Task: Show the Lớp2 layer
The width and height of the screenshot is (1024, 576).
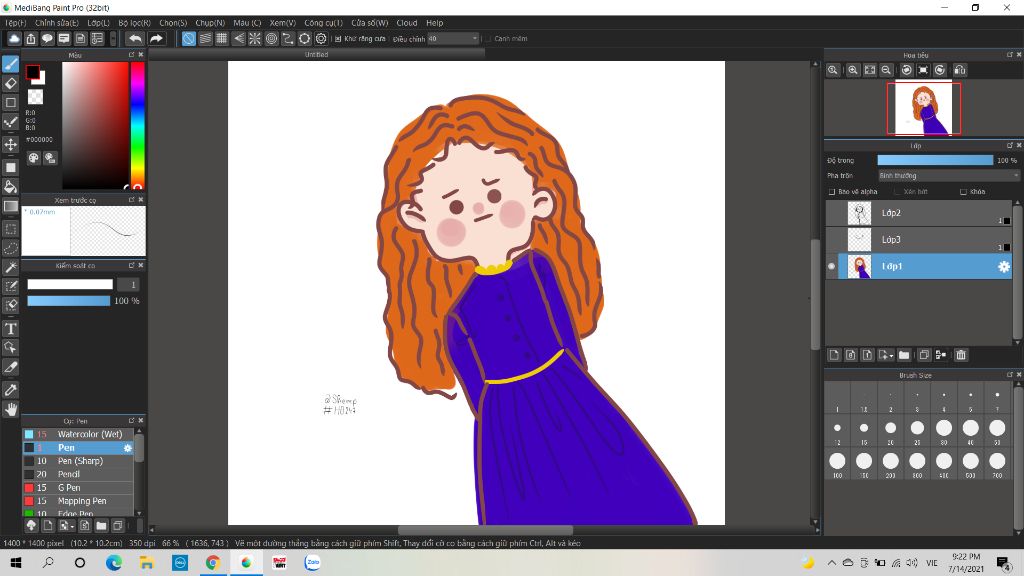Action: [831, 213]
